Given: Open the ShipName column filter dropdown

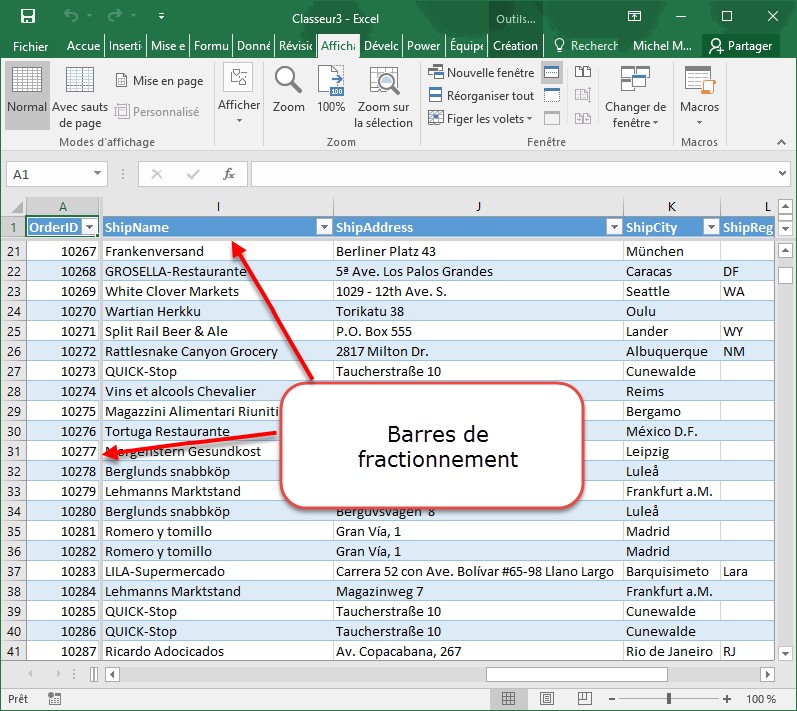Looking at the screenshot, I should click(323, 228).
